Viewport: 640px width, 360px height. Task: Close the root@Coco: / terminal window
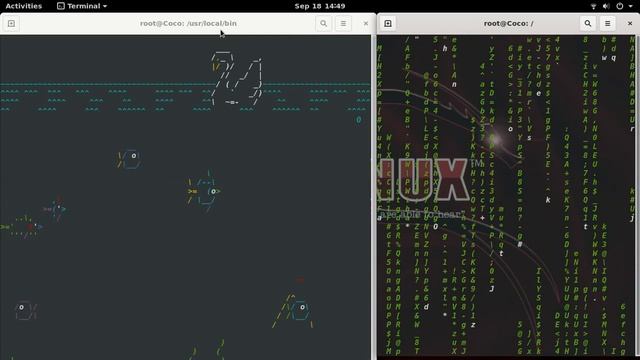(630, 24)
